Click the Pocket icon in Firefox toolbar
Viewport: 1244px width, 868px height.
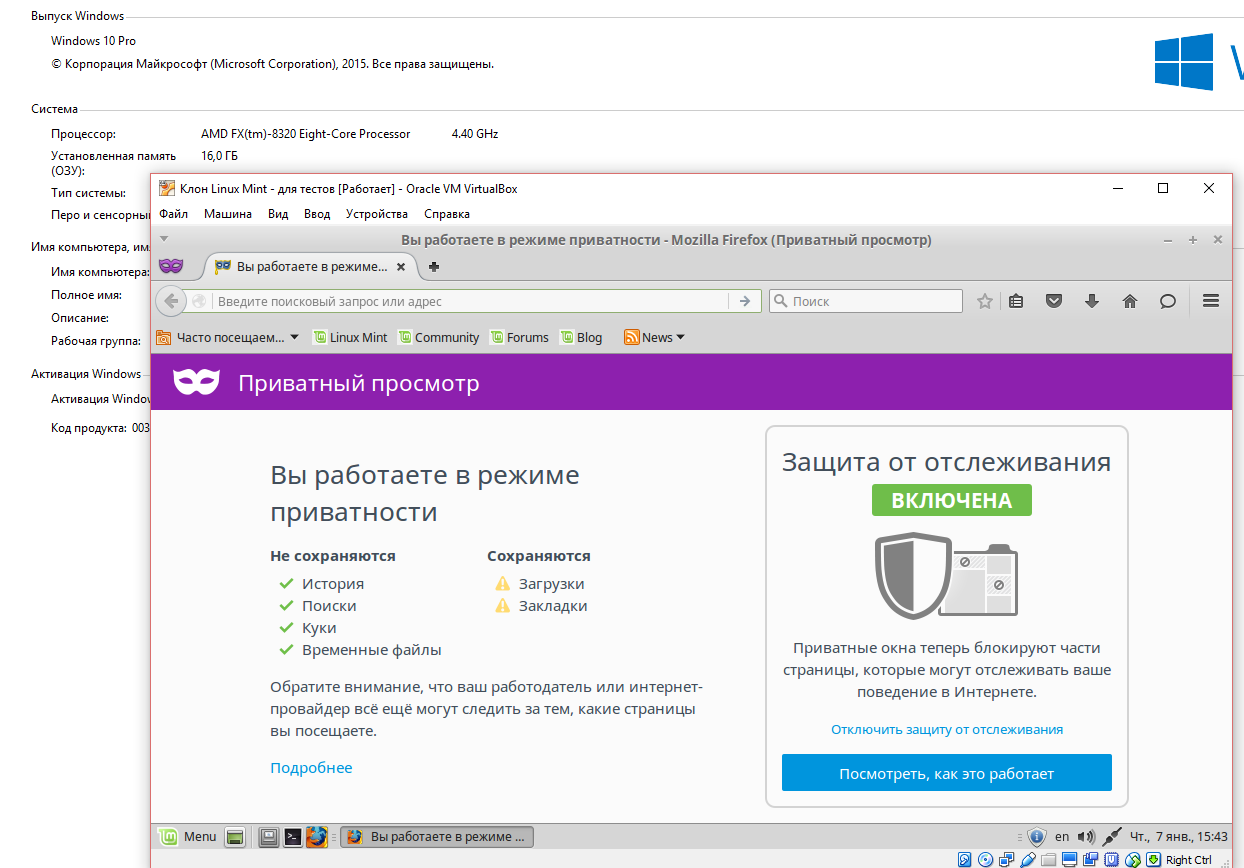[1054, 301]
